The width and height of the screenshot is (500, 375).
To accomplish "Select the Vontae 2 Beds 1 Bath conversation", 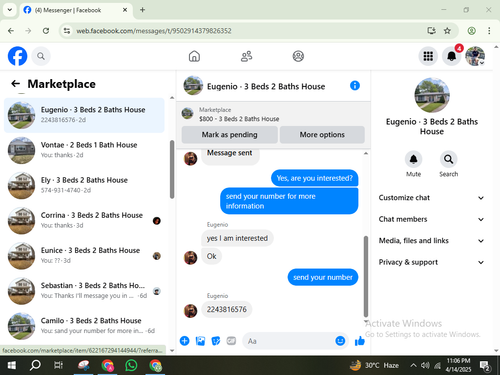I will 84,150.
